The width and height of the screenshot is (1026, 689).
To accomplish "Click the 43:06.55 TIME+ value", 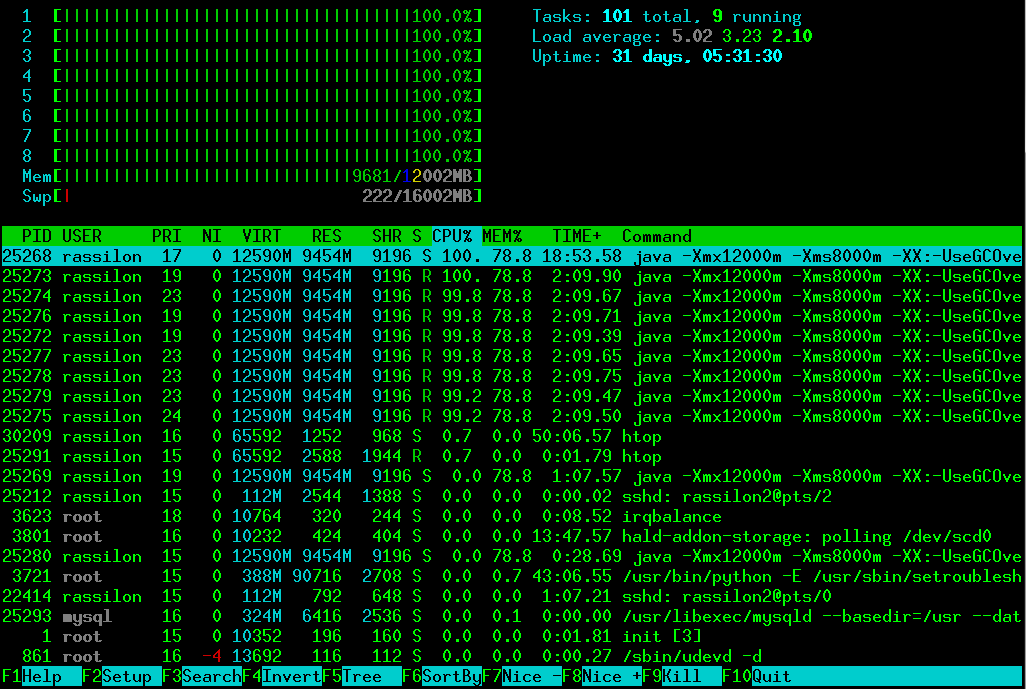I will (x=572, y=576).
